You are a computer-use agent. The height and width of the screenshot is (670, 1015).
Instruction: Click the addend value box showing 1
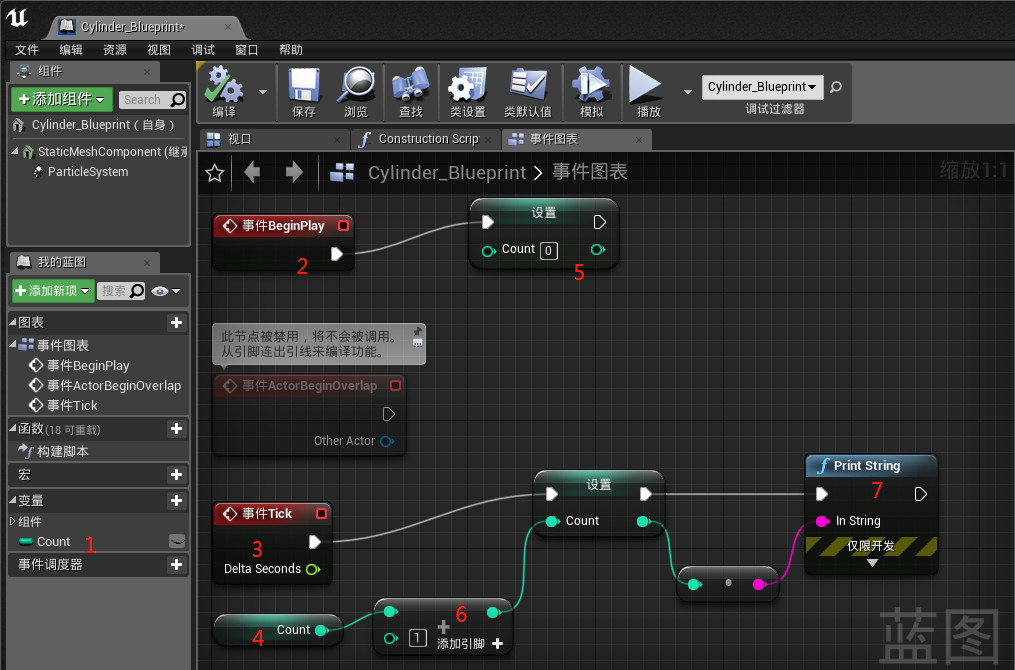[418, 638]
